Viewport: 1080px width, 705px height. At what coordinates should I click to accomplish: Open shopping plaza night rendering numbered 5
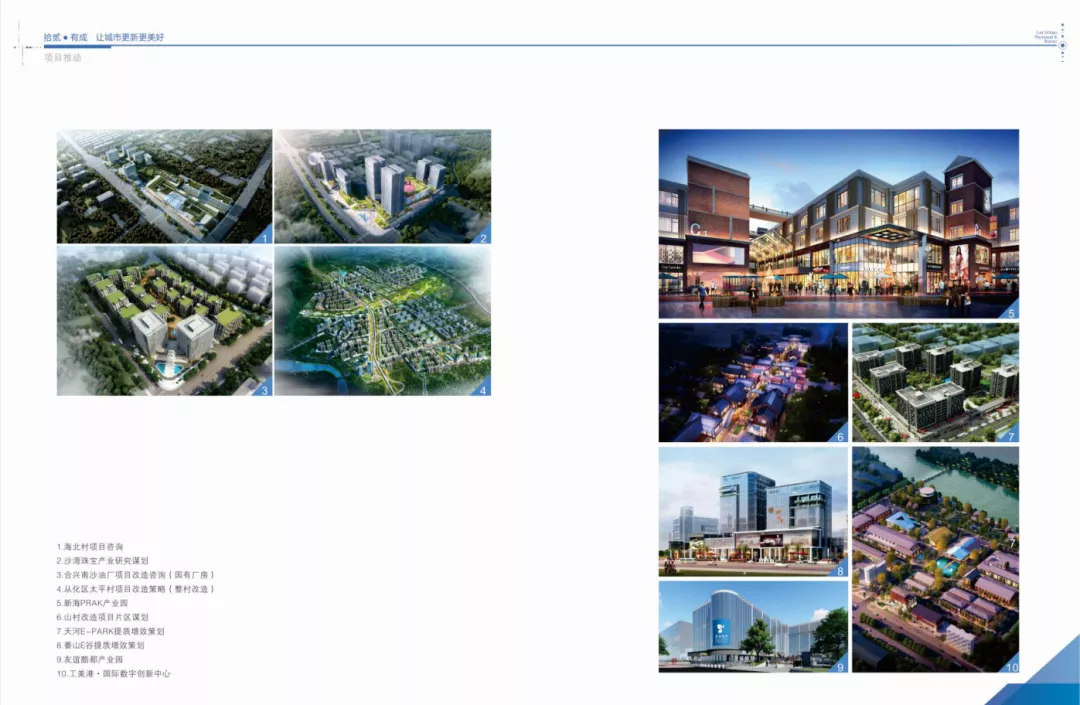coord(839,224)
